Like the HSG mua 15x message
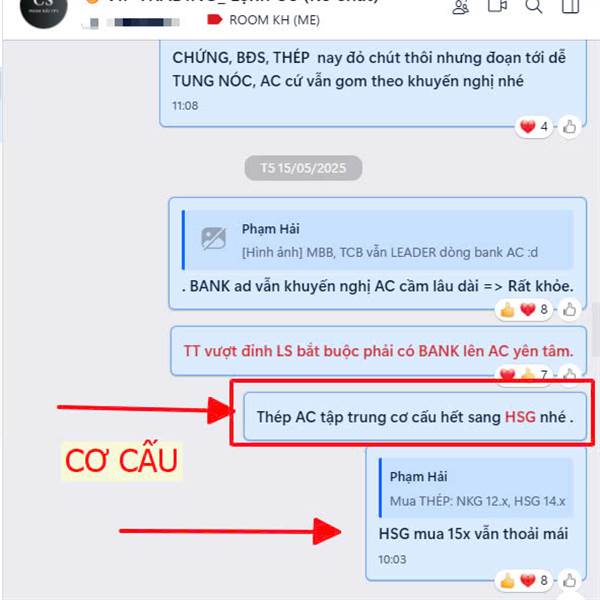This screenshot has width=600, height=600. (x=569, y=580)
